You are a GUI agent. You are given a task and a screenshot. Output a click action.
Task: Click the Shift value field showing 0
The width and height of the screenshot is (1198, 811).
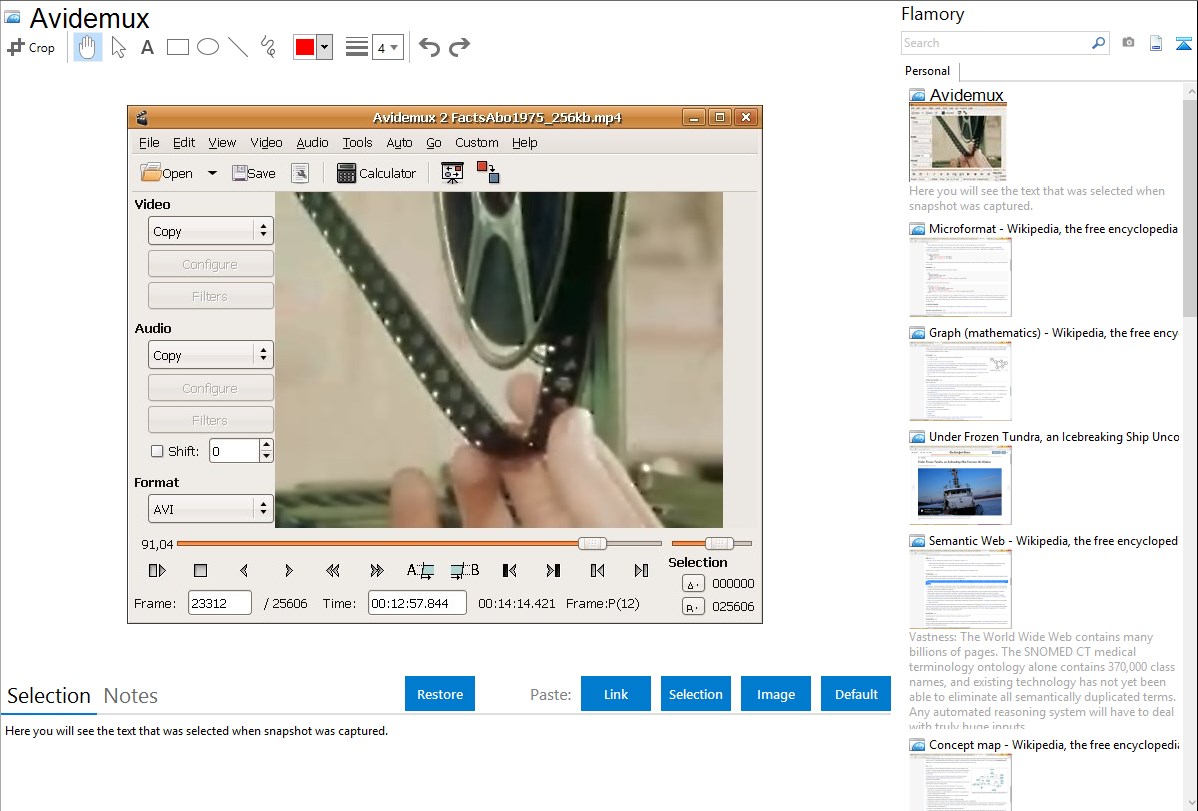(234, 451)
